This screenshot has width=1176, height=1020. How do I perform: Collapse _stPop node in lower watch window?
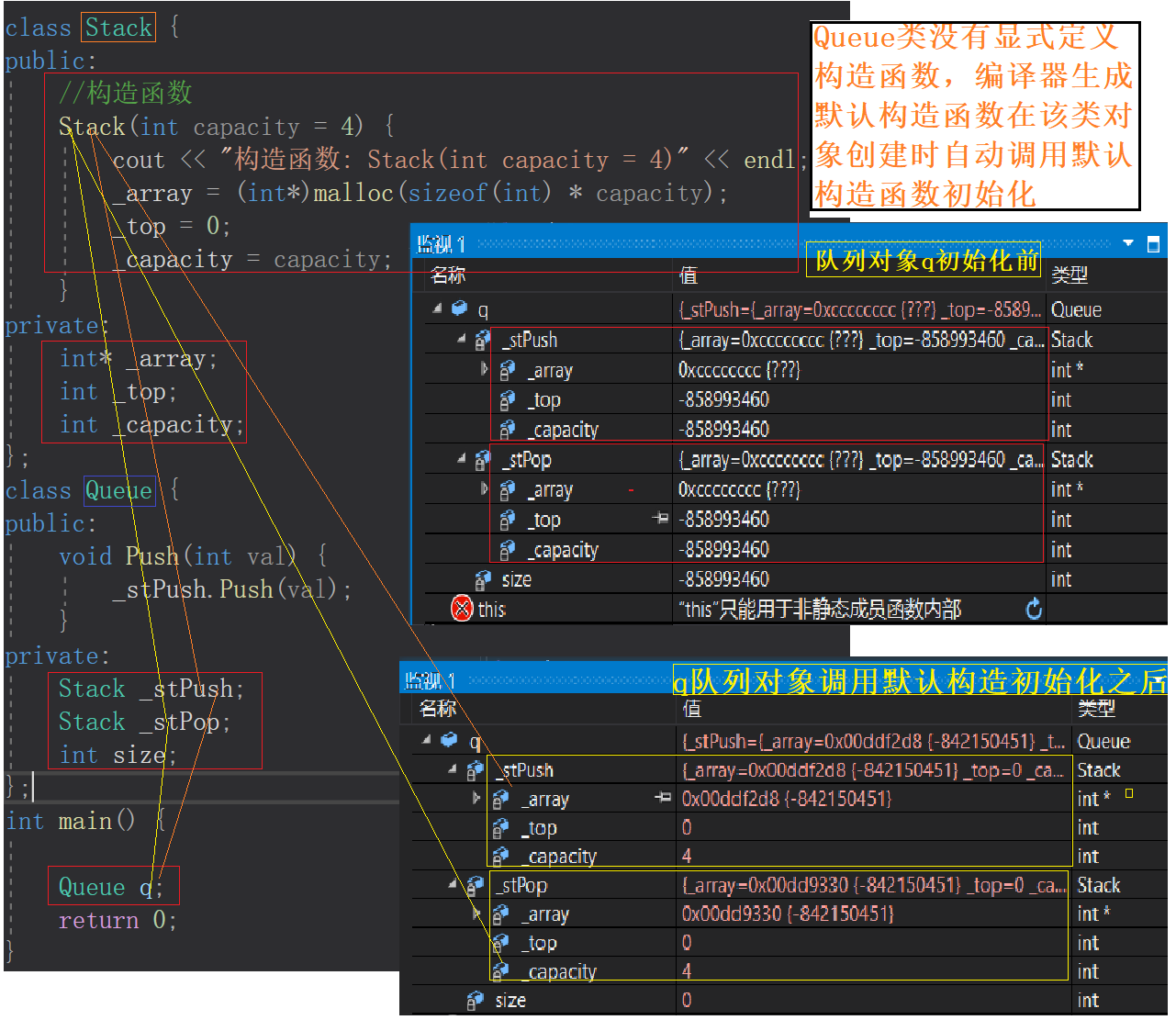pyautogui.click(x=452, y=884)
